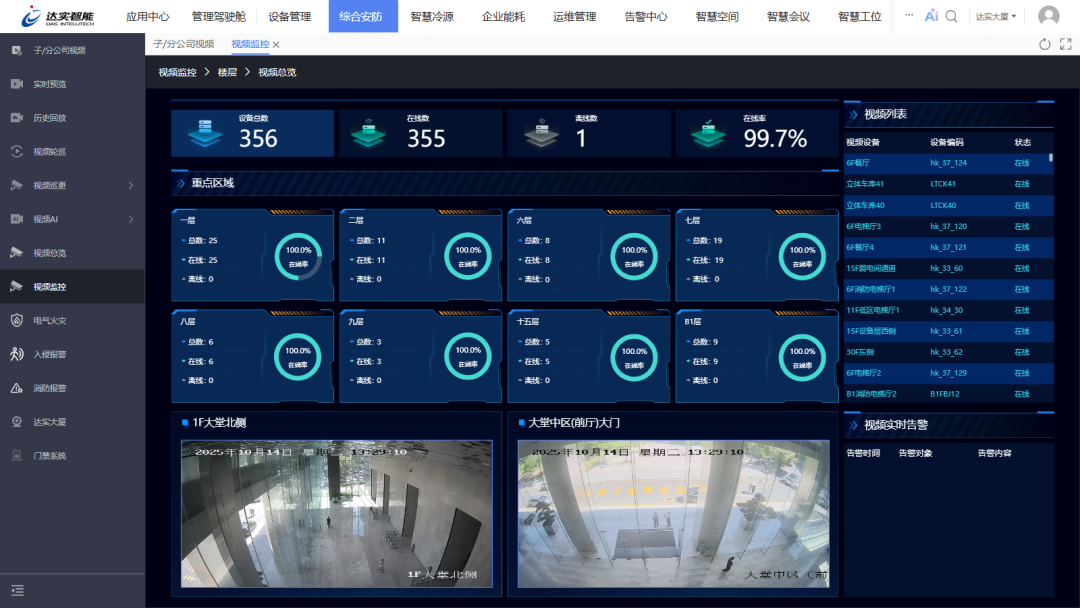Select 历史回放 from the sidebar

click(x=60, y=117)
